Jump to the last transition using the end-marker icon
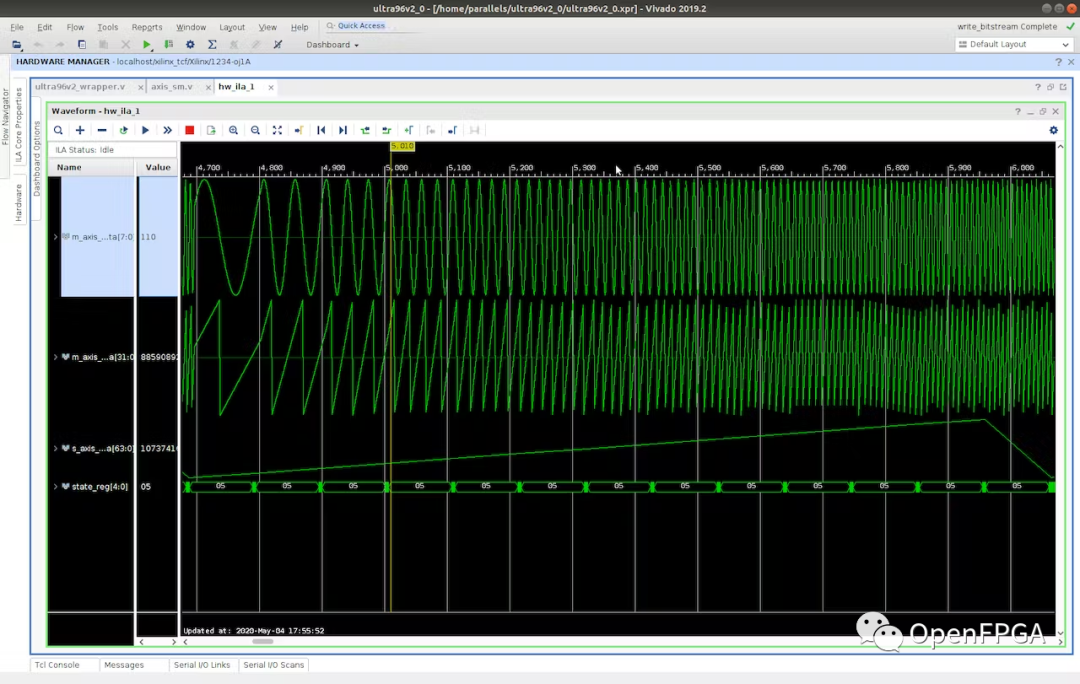Screen dimensions: 1080x684 click(342, 130)
